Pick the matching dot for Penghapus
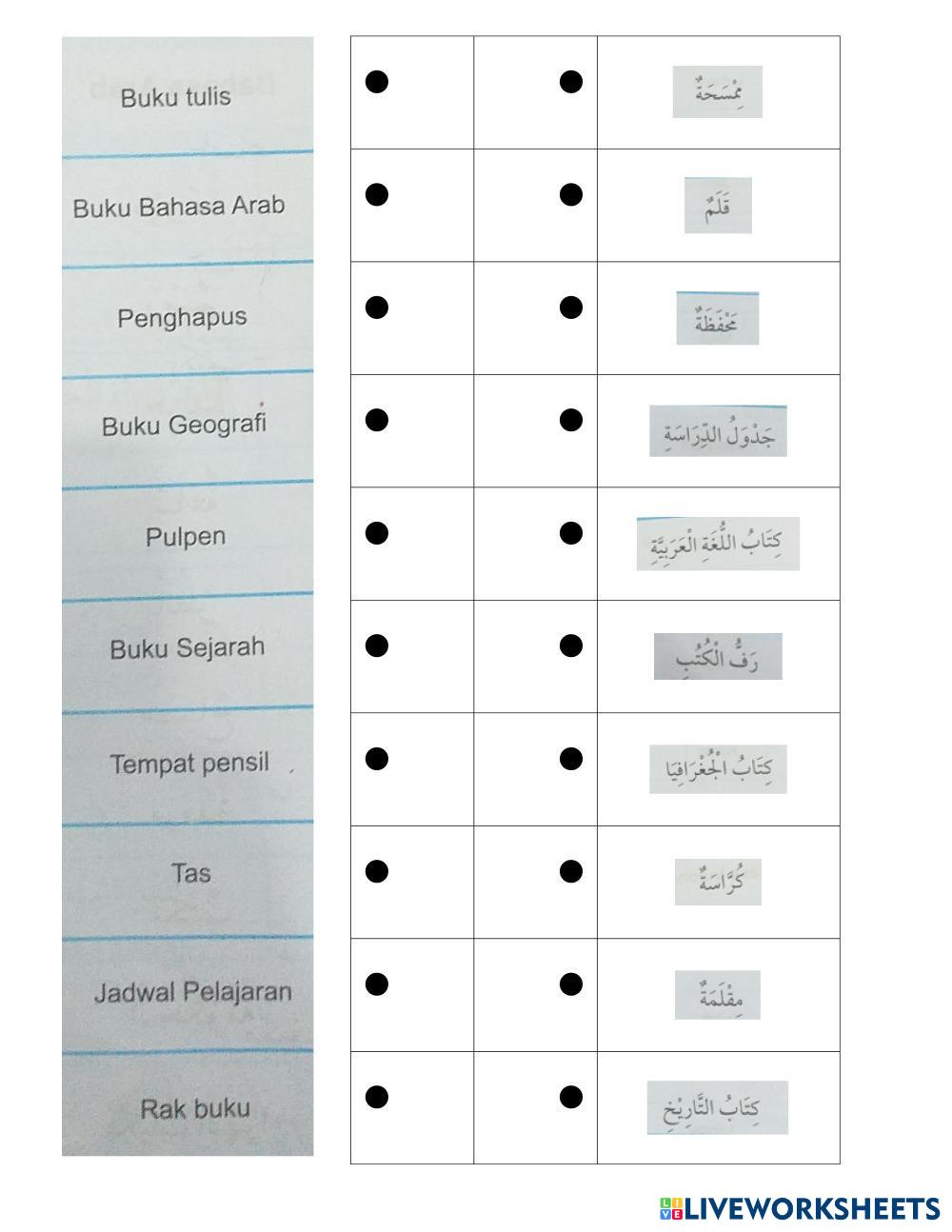The width and height of the screenshot is (952, 1232). tap(377, 308)
